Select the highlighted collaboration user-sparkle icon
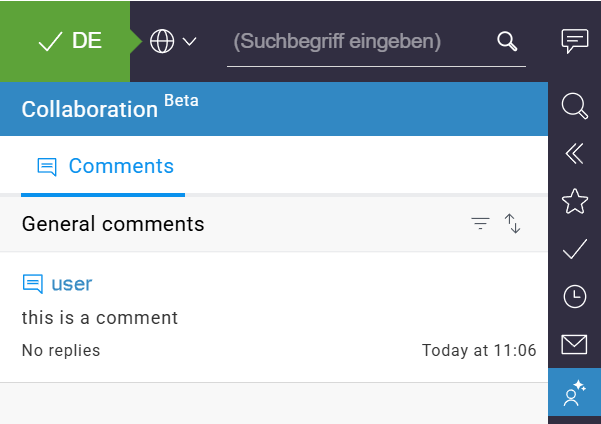601x424 pixels. click(575, 392)
